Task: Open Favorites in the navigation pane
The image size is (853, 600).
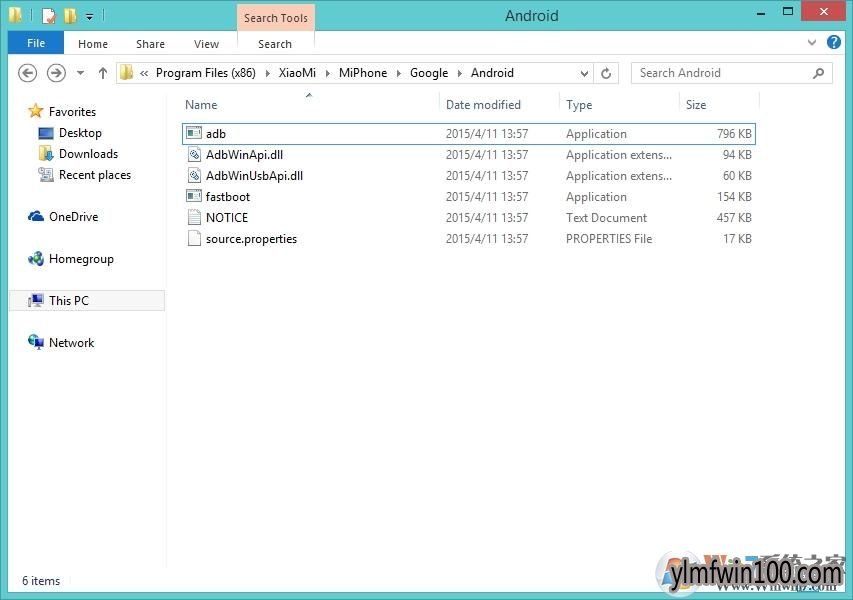Action: point(72,112)
